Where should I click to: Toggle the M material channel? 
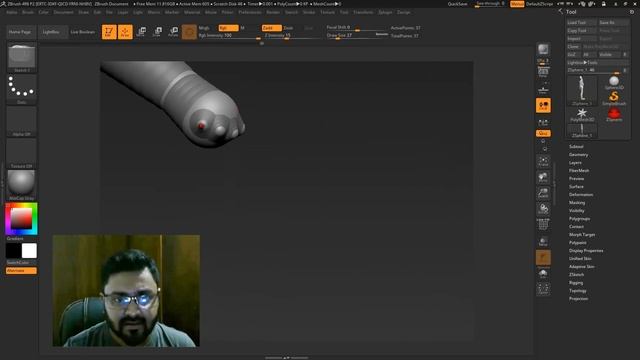coord(242,28)
